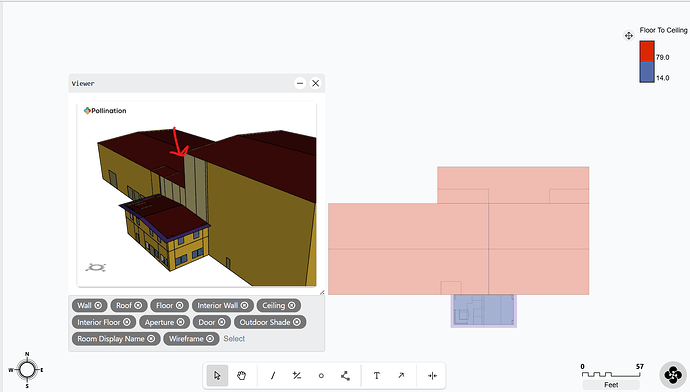The height and width of the screenshot is (392, 690).
Task: Remove the Wall filter chip
Action: (98, 305)
